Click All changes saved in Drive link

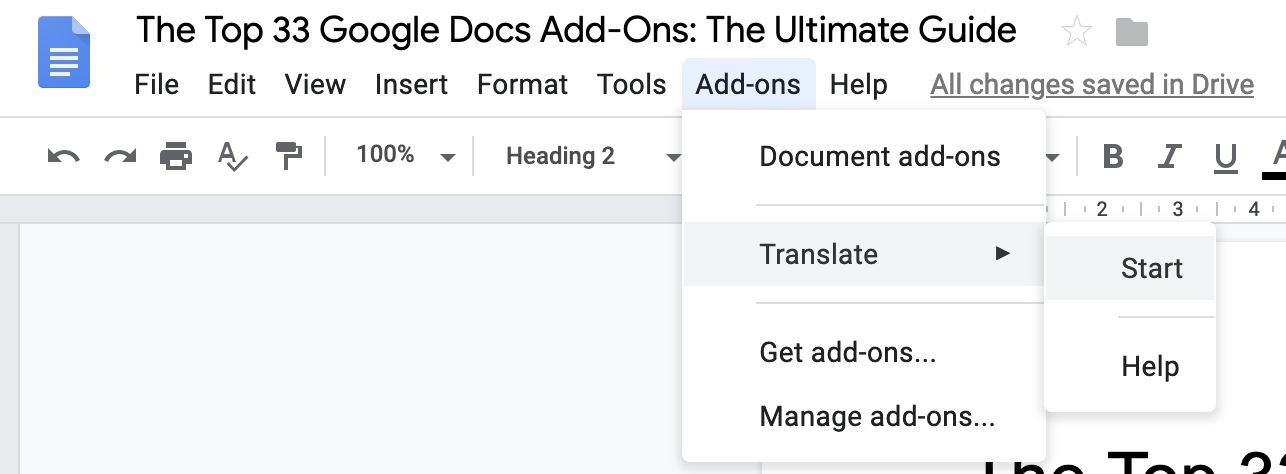1092,85
